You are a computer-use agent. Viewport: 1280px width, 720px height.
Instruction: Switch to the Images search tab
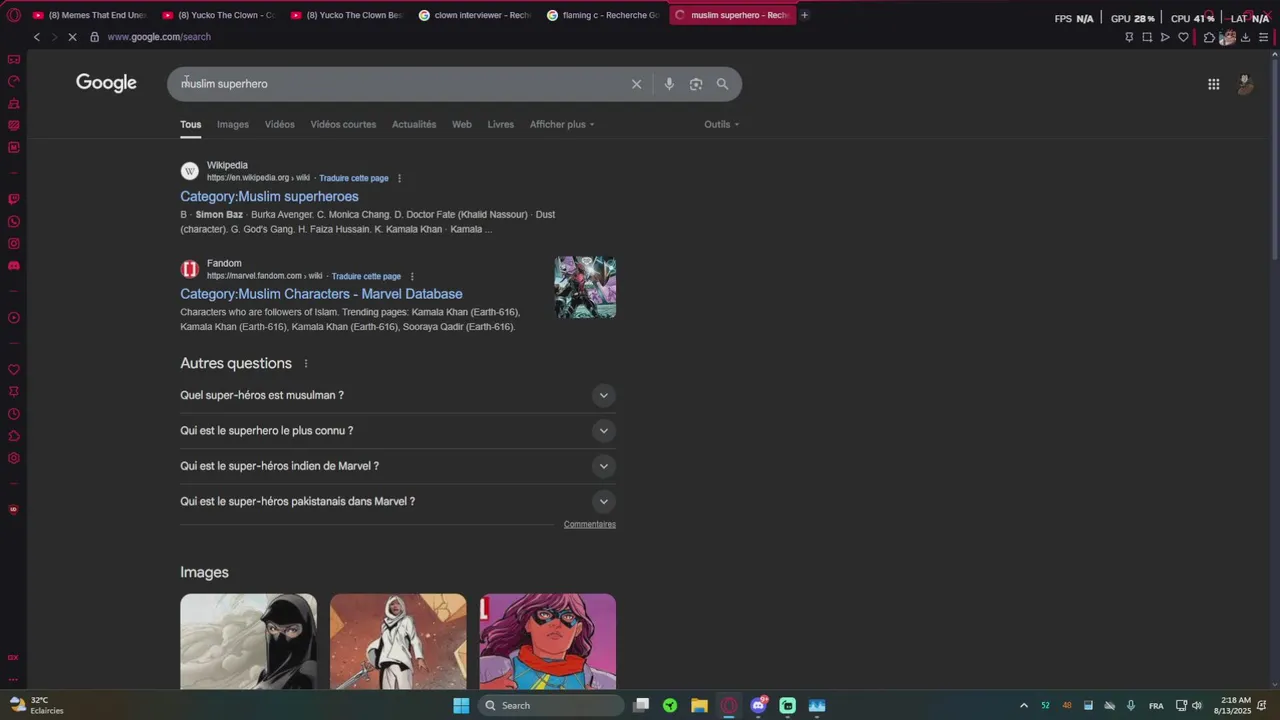tap(233, 124)
